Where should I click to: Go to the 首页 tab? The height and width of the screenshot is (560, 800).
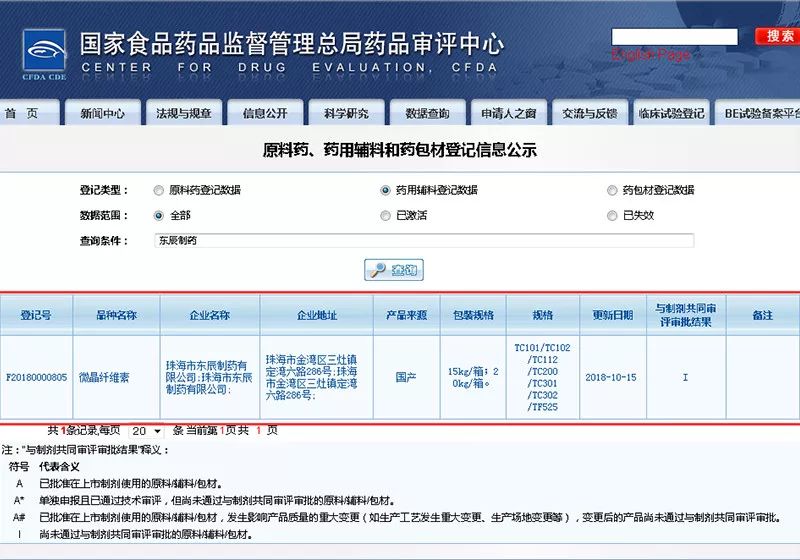(28, 113)
